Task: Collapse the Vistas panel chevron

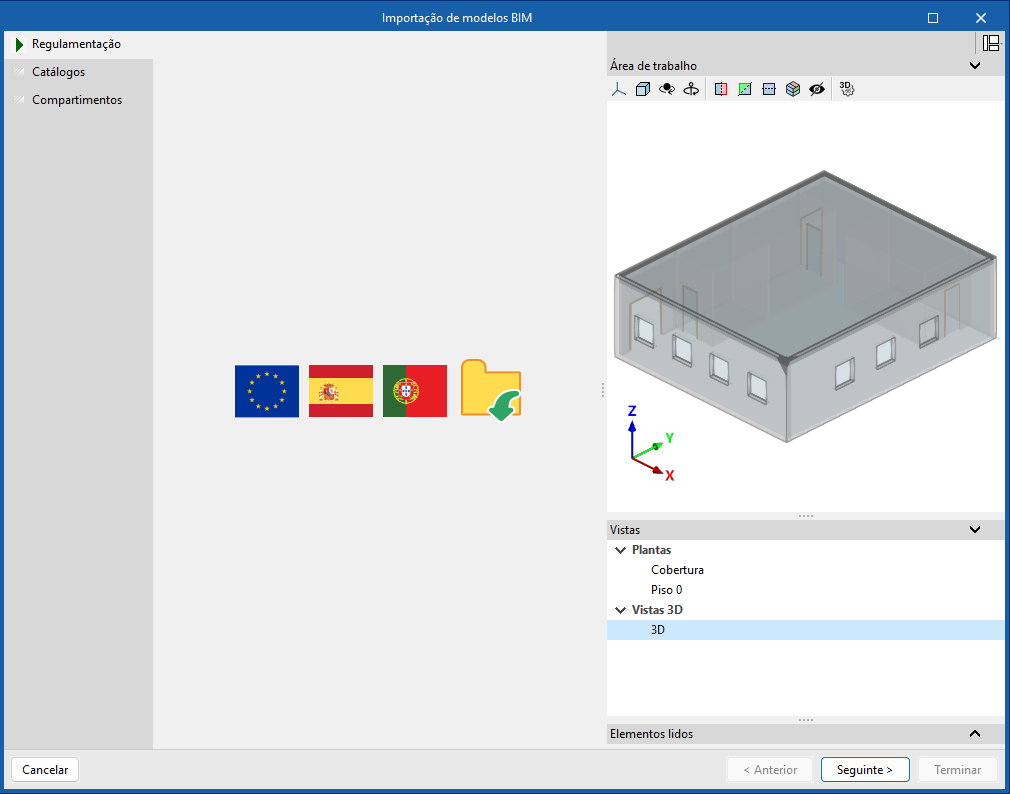Action: click(x=975, y=529)
